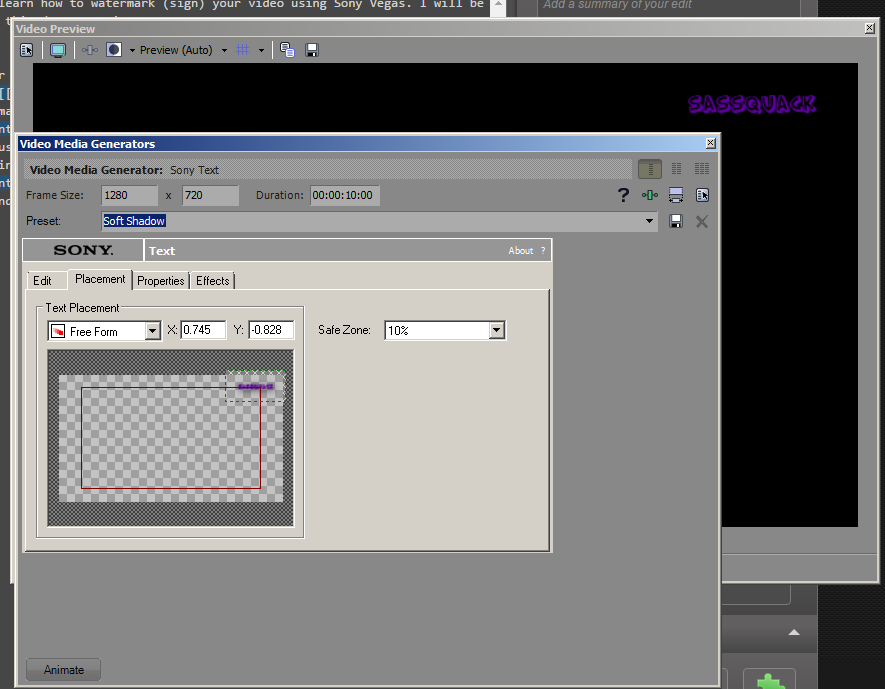The width and height of the screenshot is (885, 689).
Task: Open Free Form placement dropdown
Action: [152, 331]
